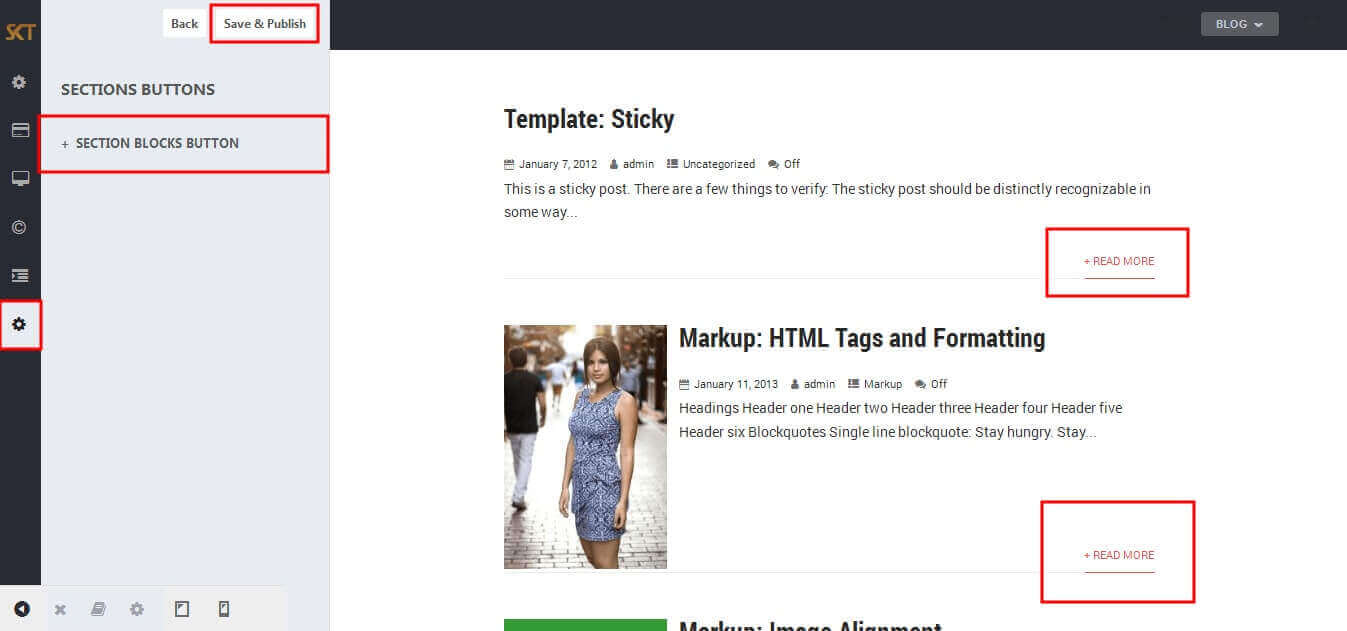
Task: Open the copyright footer icon in sidebar
Action: click(x=19, y=227)
